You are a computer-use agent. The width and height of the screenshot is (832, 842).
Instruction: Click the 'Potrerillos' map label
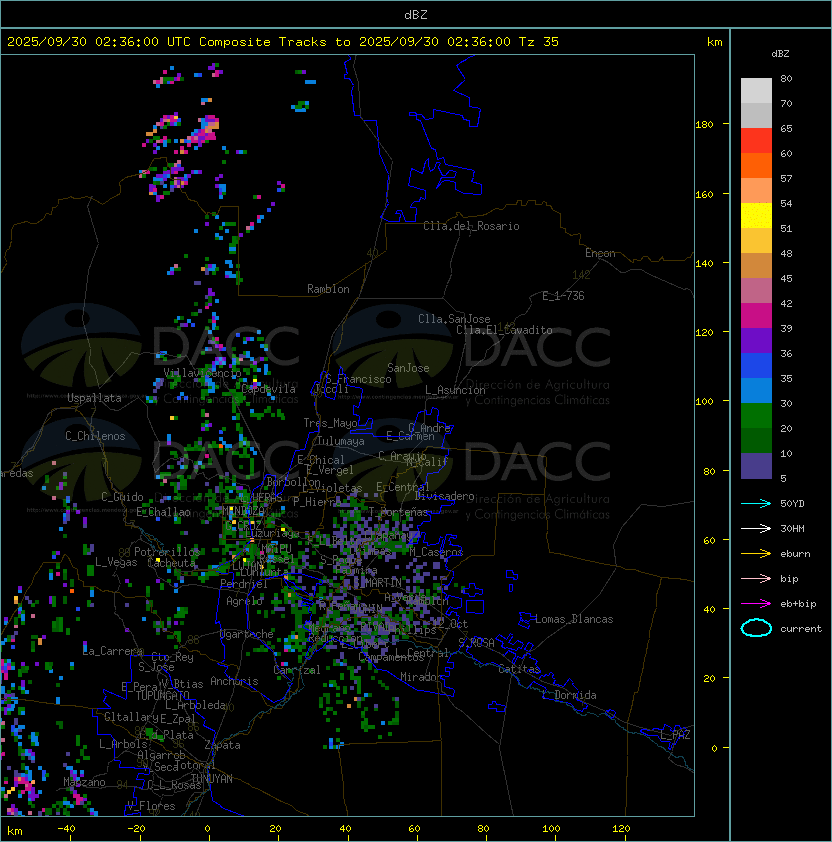tap(167, 552)
